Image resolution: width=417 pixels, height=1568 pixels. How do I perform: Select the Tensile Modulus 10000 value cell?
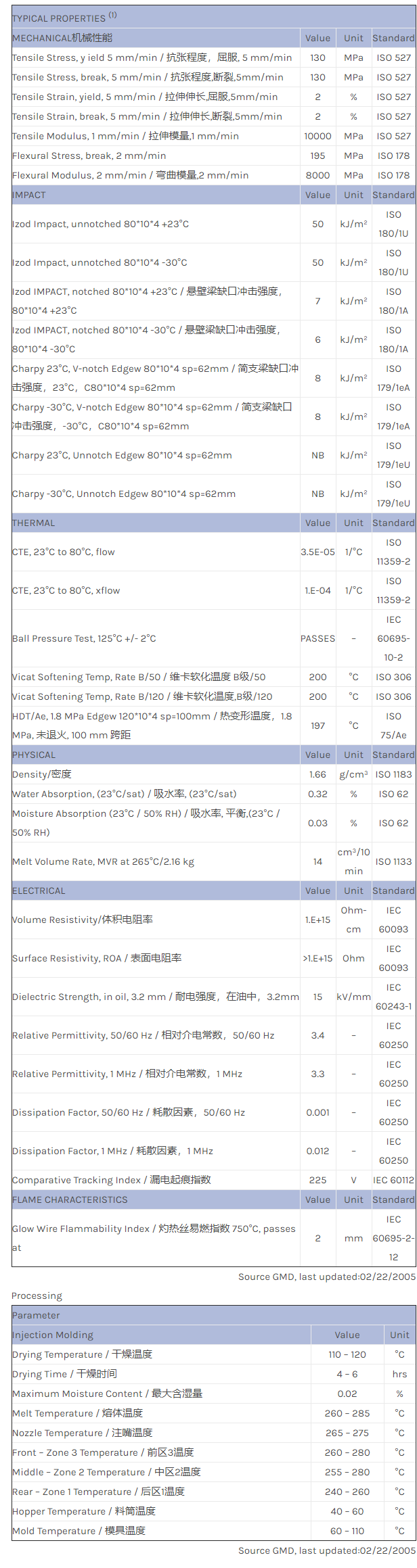pyautogui.click(x=317, y=136)
